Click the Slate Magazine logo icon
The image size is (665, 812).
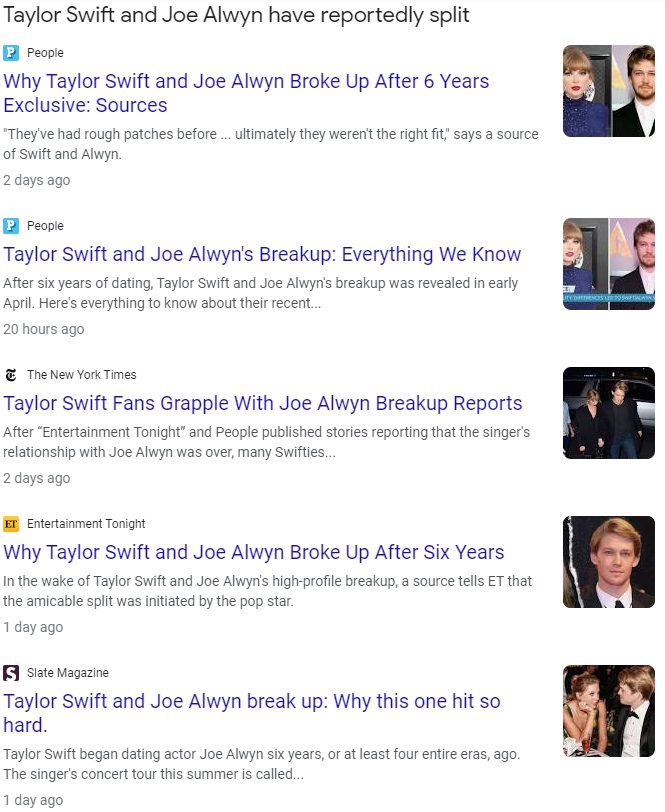(x=11, y=673)
